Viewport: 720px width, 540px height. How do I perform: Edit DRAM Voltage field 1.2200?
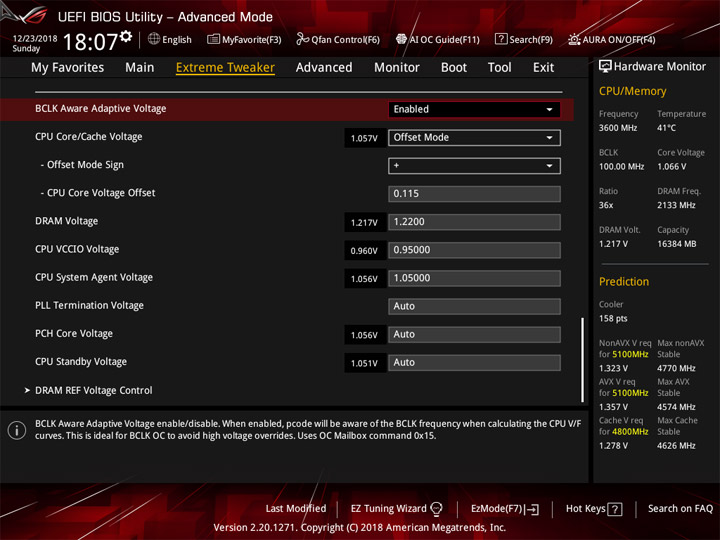coord(474,222)
